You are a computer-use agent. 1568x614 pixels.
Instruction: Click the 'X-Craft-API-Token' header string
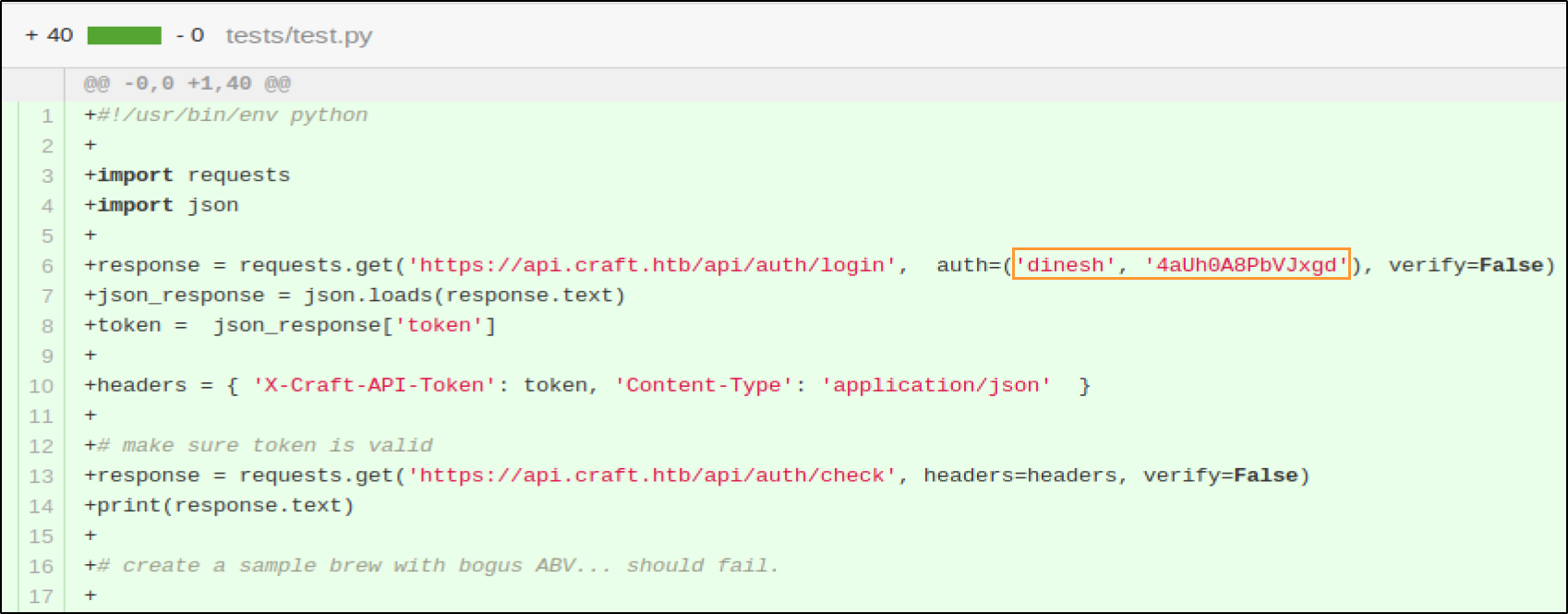point(374,386)
